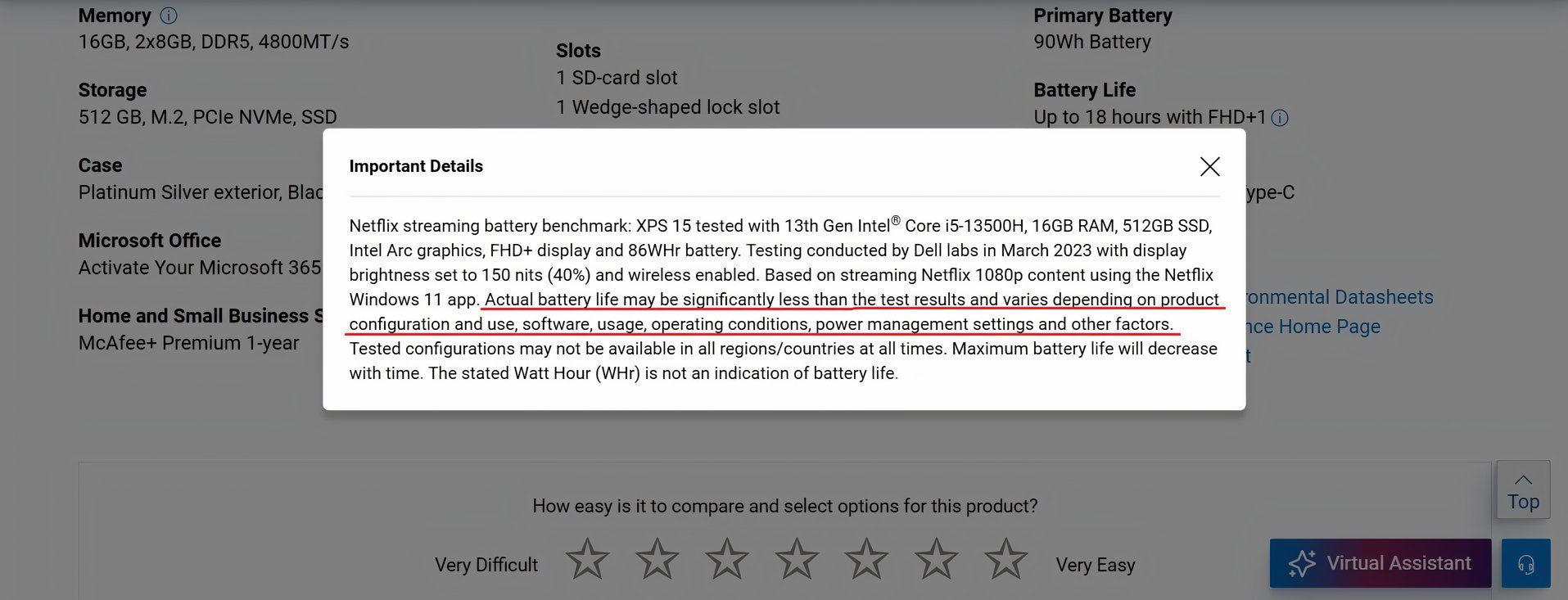
Task: Close the Important Details popup
Action: pyautogui.click(x=1209, y=166)
